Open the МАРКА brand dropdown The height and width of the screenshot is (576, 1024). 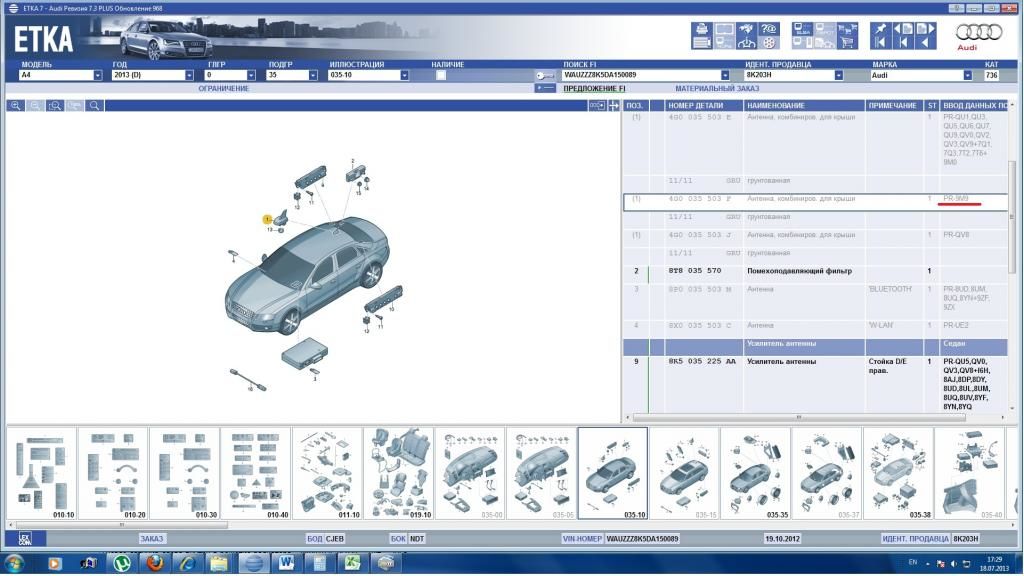[x=967, y=75]
